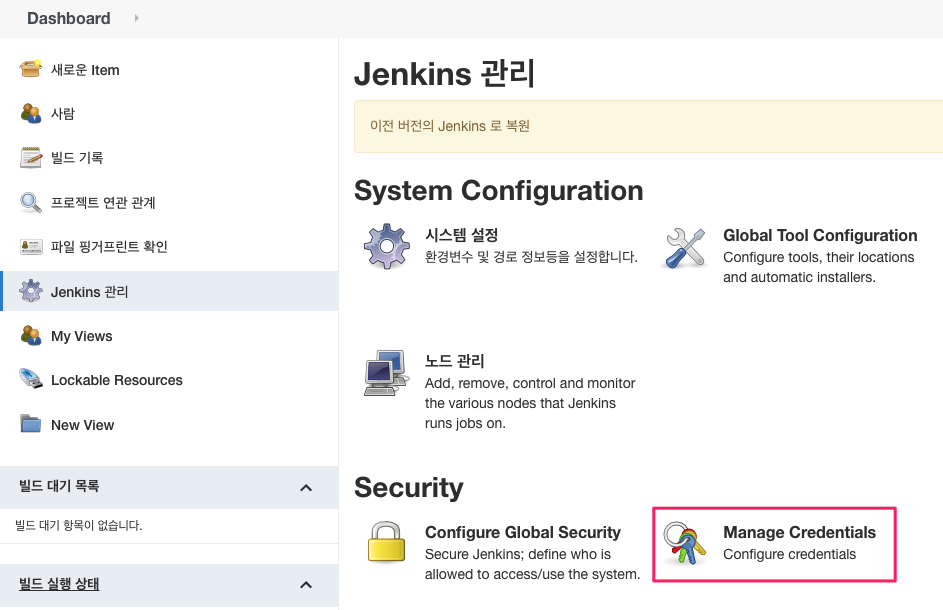Click the Jenkins 관리 page heading
943x610 pixels.
pos(444,73)
